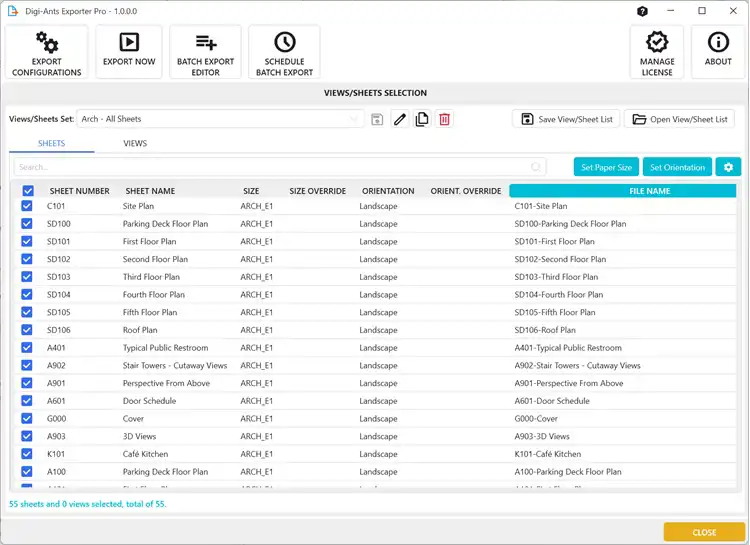Click the size override cell for C101
Image resolution: width=750 pixels, height=545 pixels.
coord(318,206)
